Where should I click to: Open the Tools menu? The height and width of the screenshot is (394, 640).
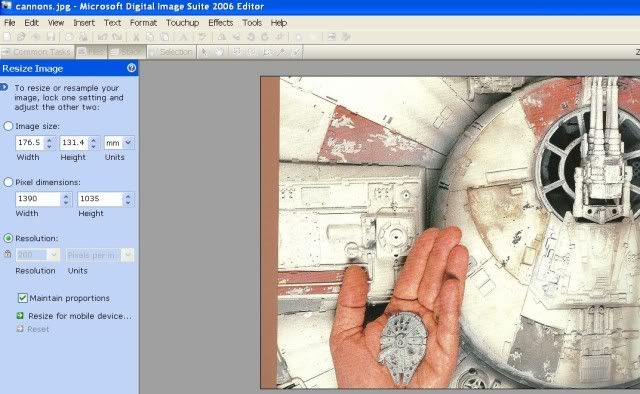click(x=252, y=23)
